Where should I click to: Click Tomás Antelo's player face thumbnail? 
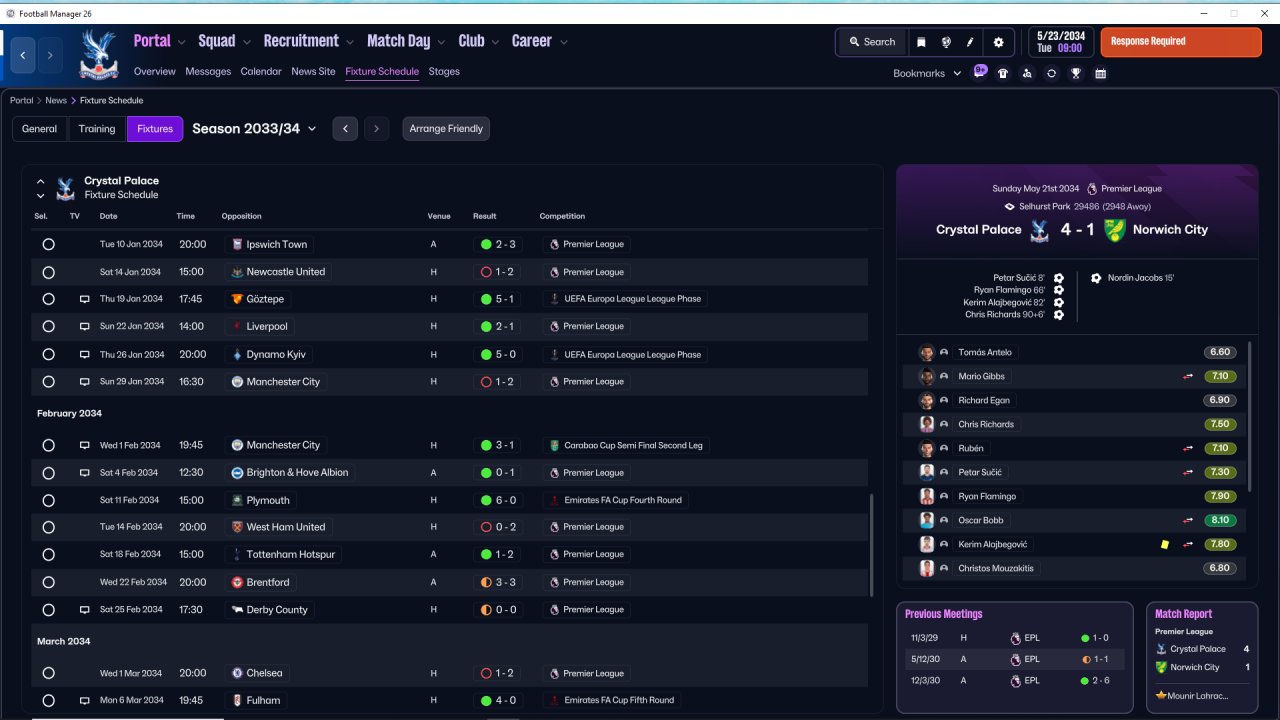(927, 352)
